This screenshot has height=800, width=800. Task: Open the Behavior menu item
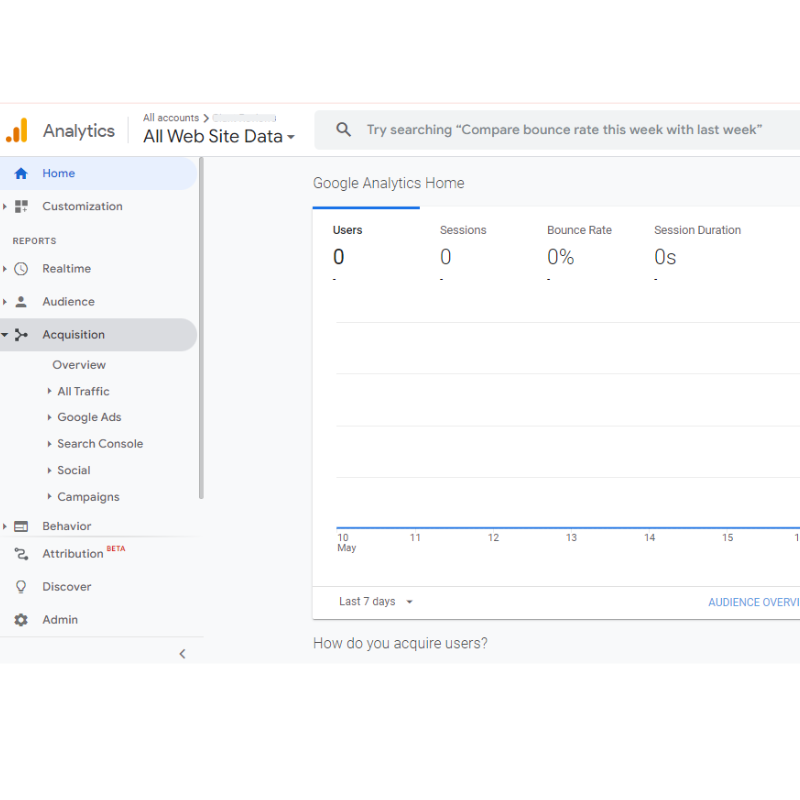point(98,526)
